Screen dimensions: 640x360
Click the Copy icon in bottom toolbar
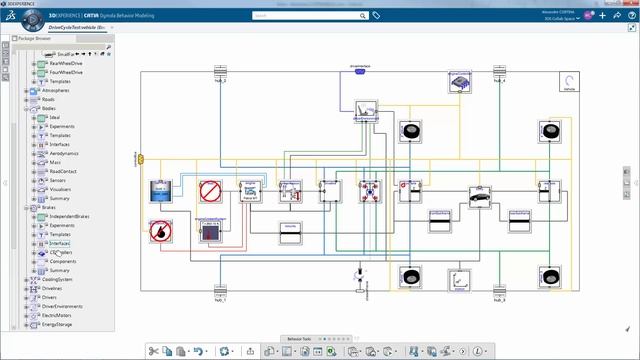pyautogui.click(x=167, y=351)
